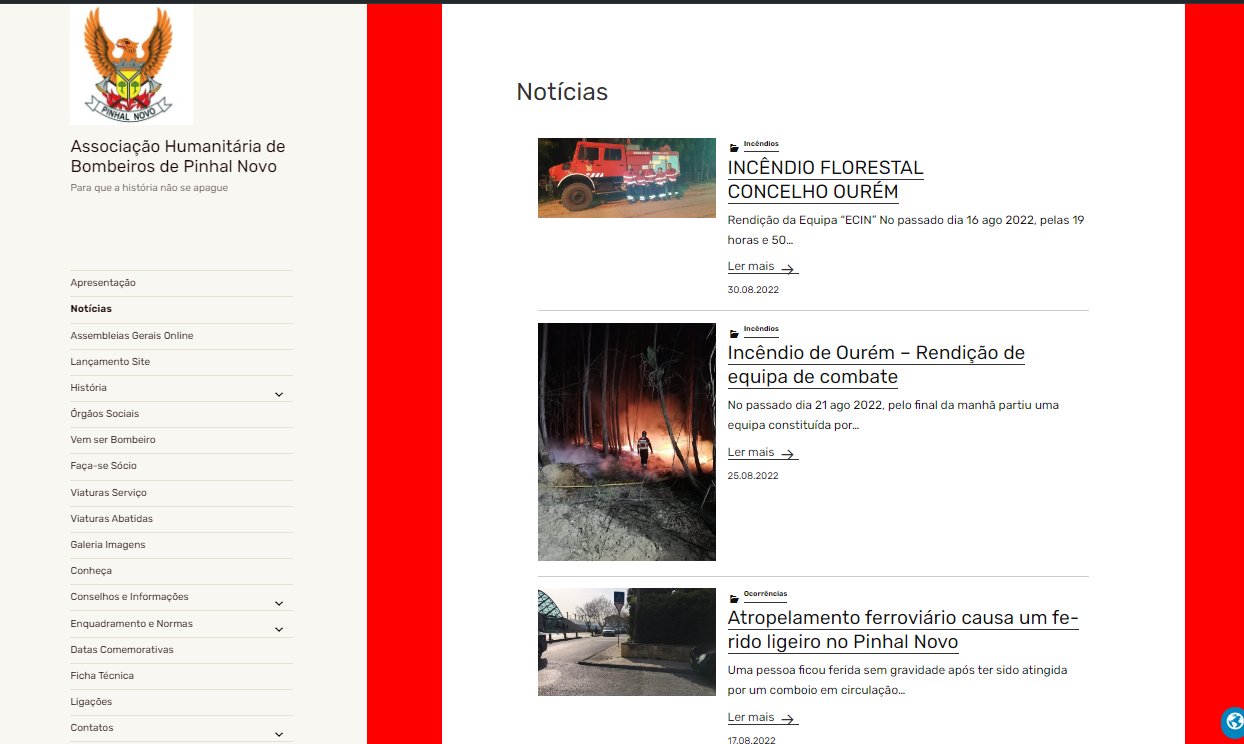Click the site title Associação Humanitária de Bombeiros

tap(177, 156)
